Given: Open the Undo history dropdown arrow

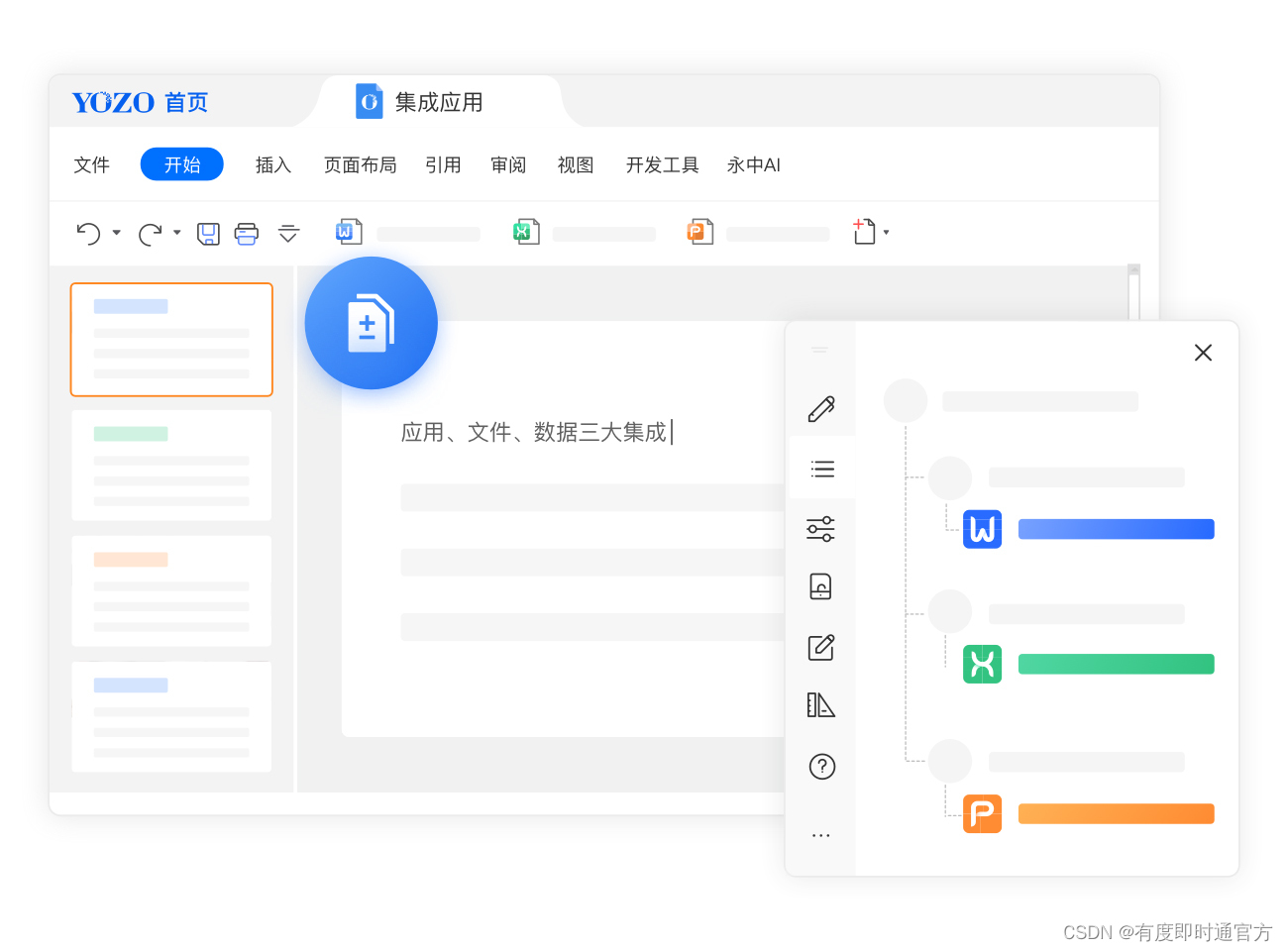Looking at the screenshot, I should pos(117,233).
